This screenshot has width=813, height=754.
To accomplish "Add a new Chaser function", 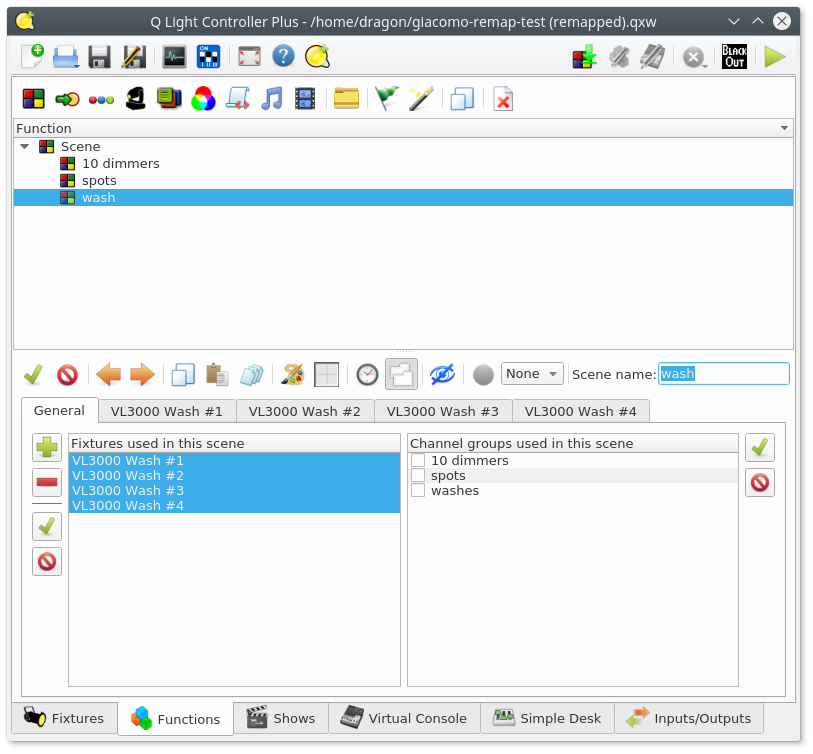I will click(x=67, y=99).
